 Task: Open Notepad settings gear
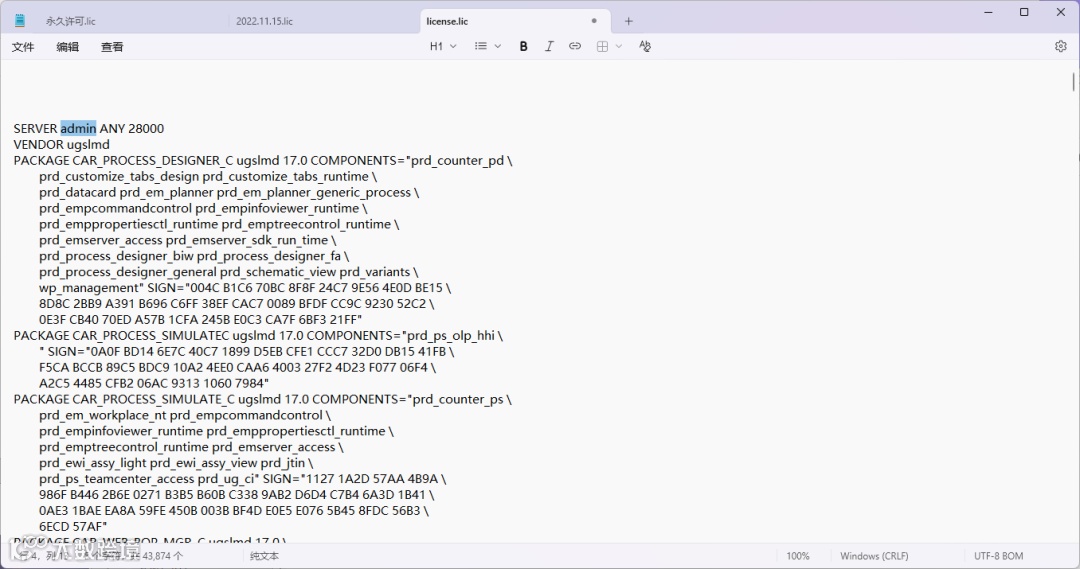tap(1061, 46)
